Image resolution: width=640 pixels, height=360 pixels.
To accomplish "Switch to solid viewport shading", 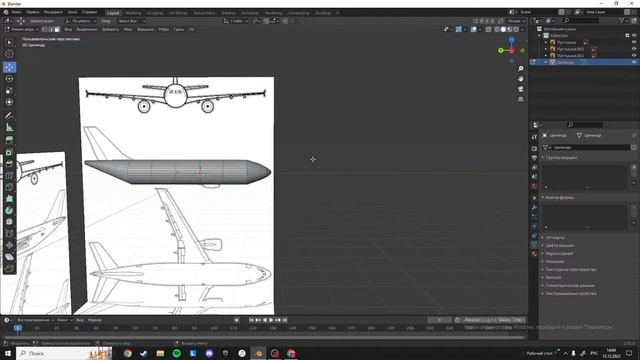I will tap(503, 29).
